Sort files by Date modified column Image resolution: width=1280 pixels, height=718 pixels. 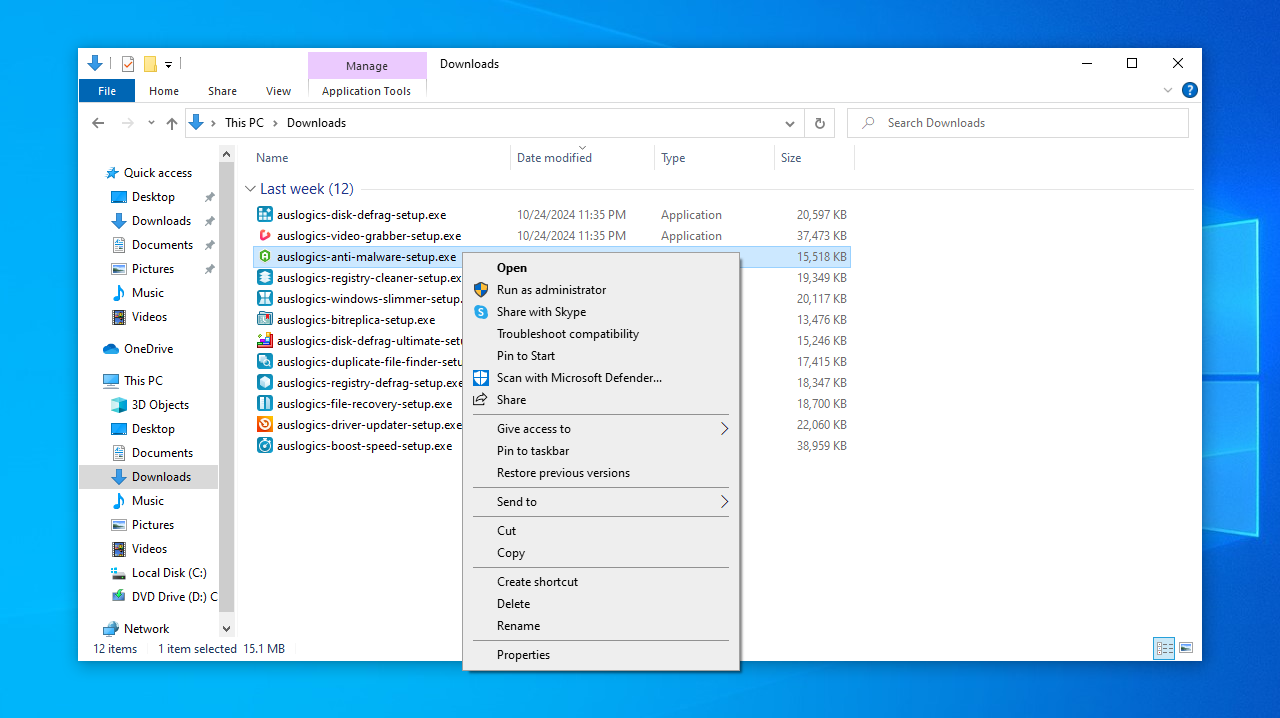coord(554,158)
